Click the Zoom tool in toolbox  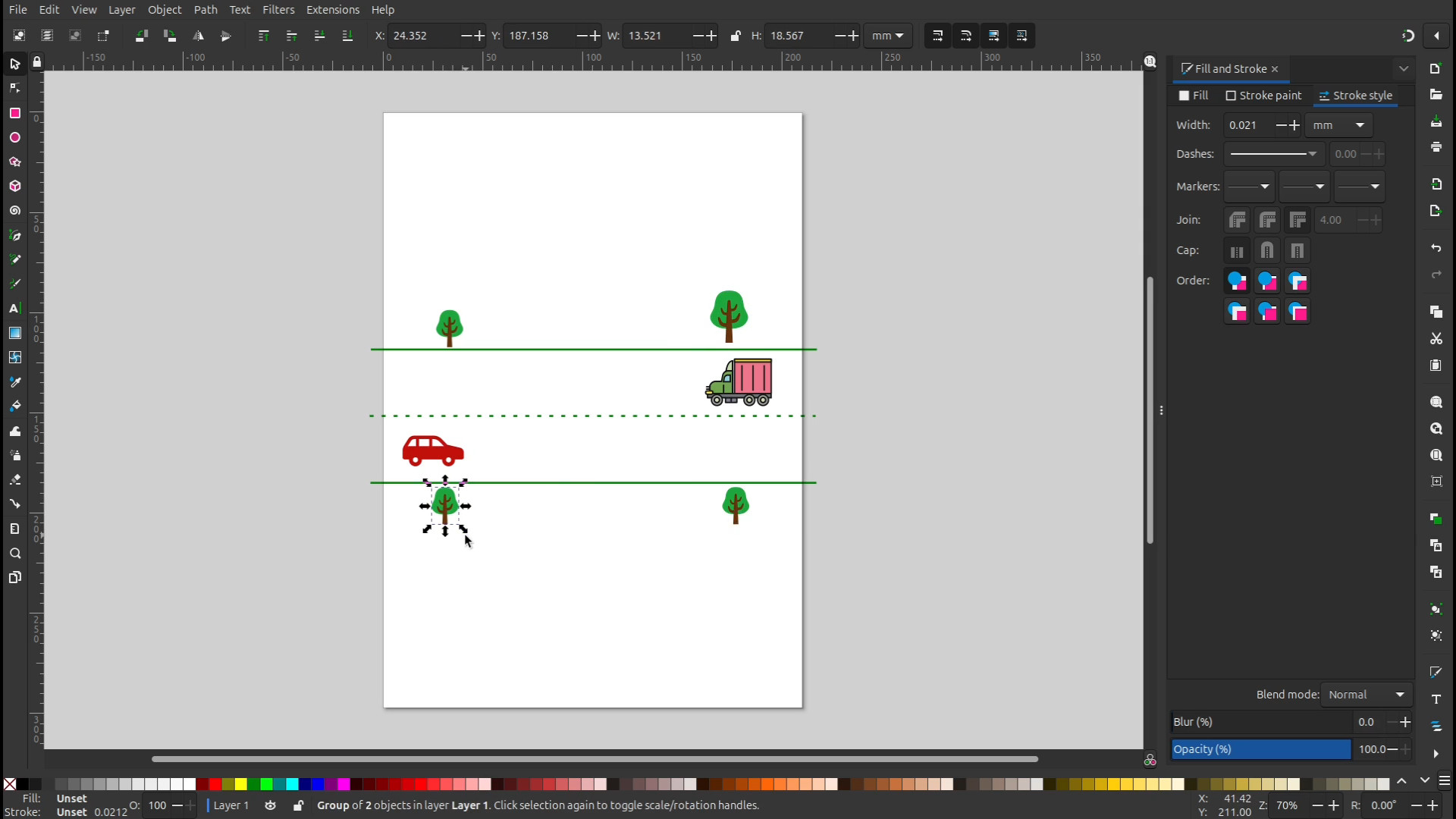click(14, 554)
